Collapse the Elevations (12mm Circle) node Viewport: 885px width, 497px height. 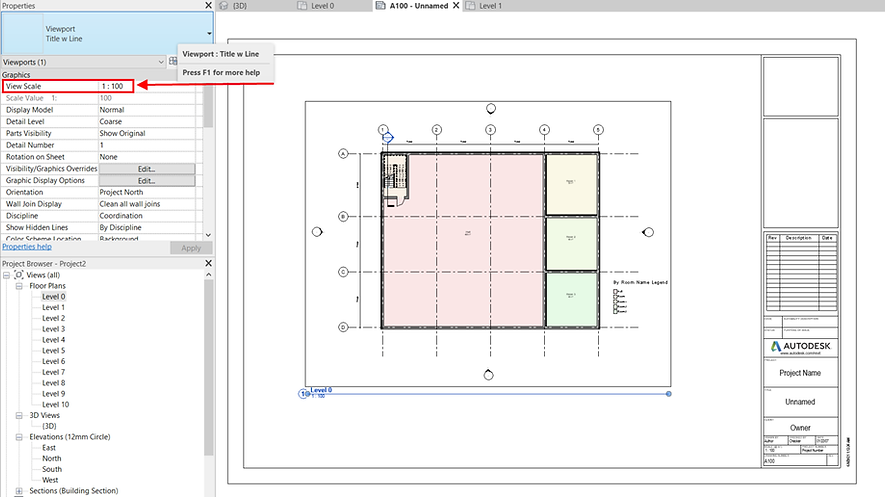(x=19, y=437)
